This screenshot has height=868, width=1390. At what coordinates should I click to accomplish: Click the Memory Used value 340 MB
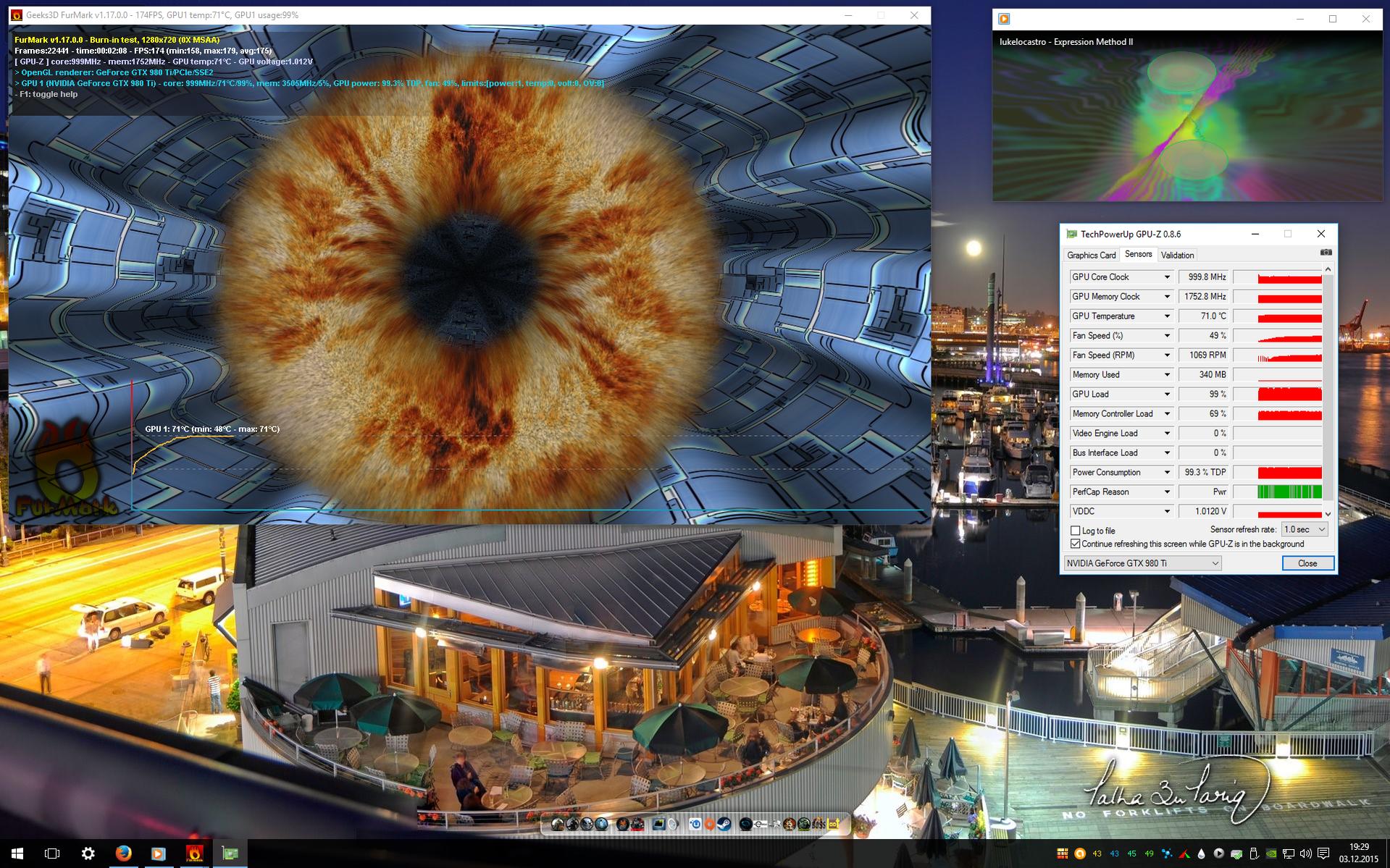pos(1204,375)
